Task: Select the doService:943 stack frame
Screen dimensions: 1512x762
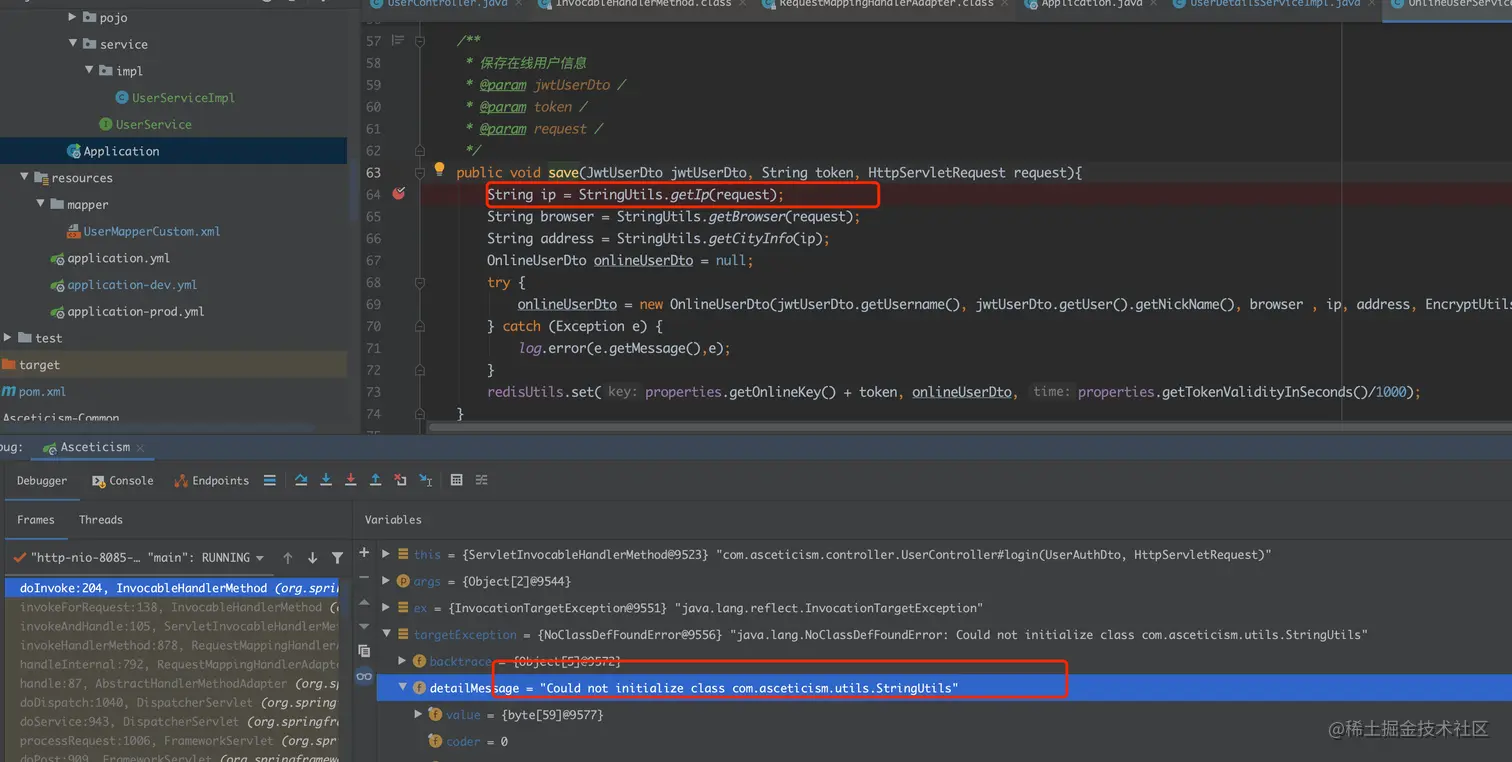Action: (172, 721)
